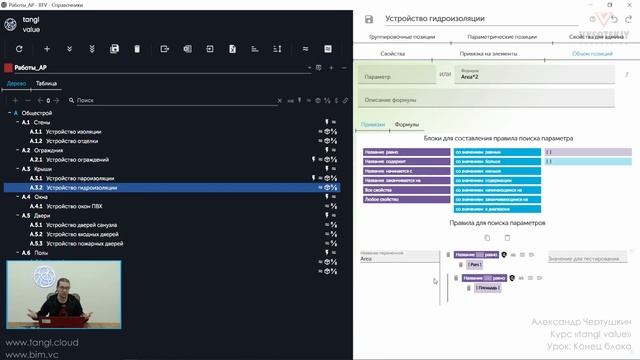
Task: Click the import box-with-arrow toolbar icon
Action: tap(210, 49)
